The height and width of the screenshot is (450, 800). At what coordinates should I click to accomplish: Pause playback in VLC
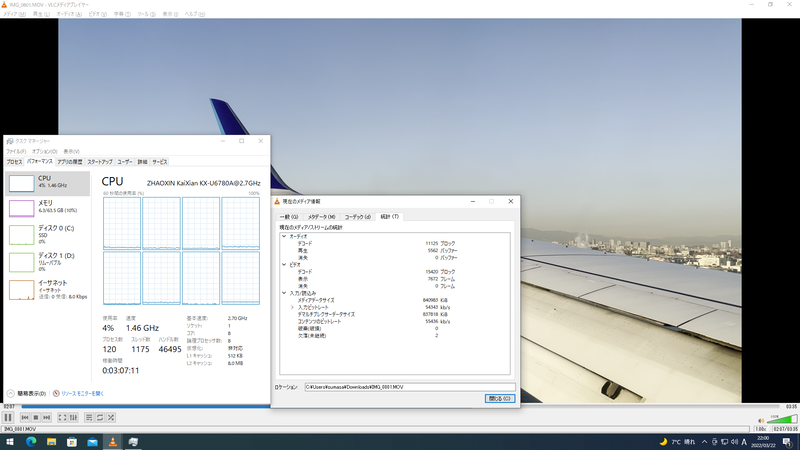(8, 417)
